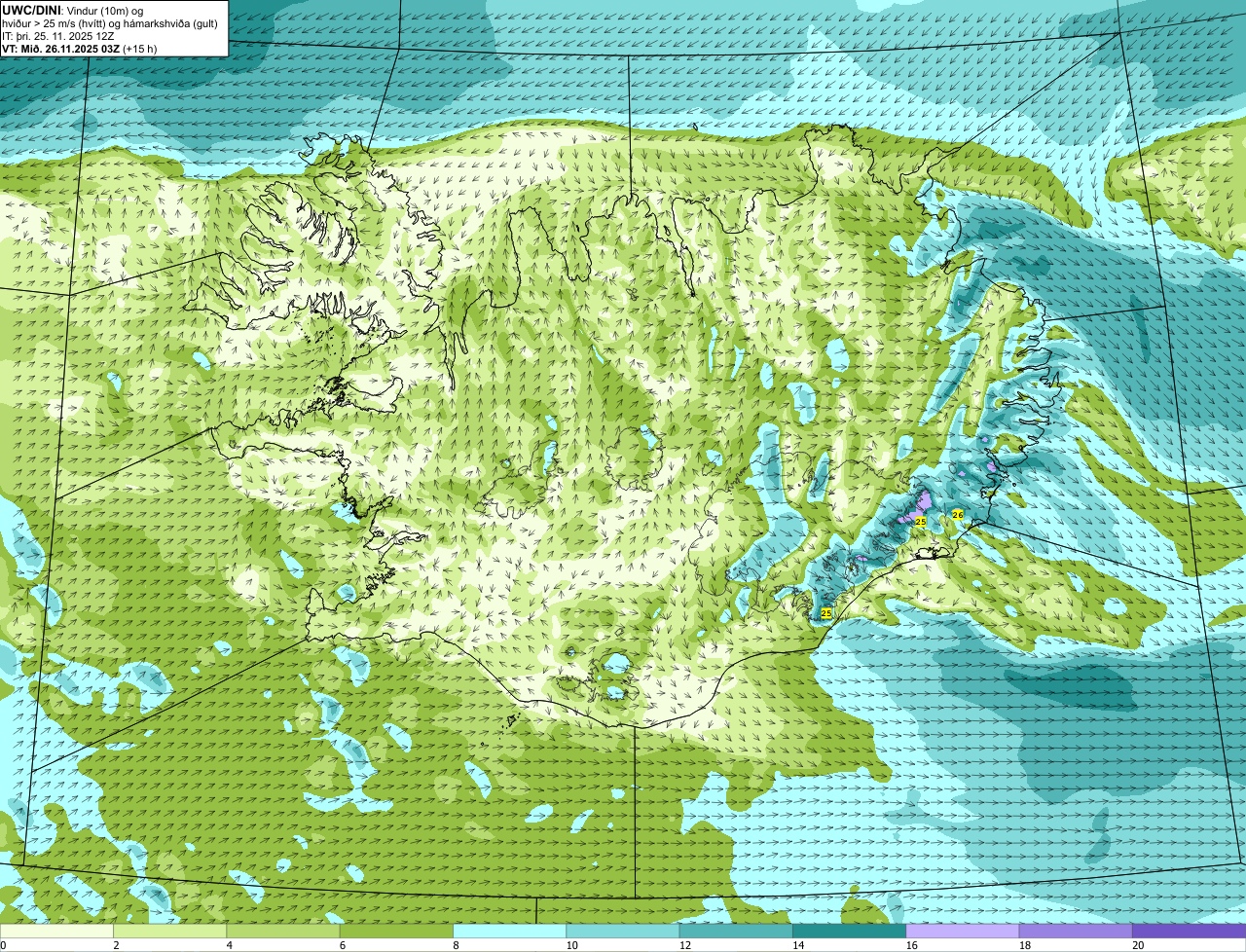Pick the 8–10 m/s pale cyan swatch
The height and width of the screenshot is (952, 1246).
509,931
